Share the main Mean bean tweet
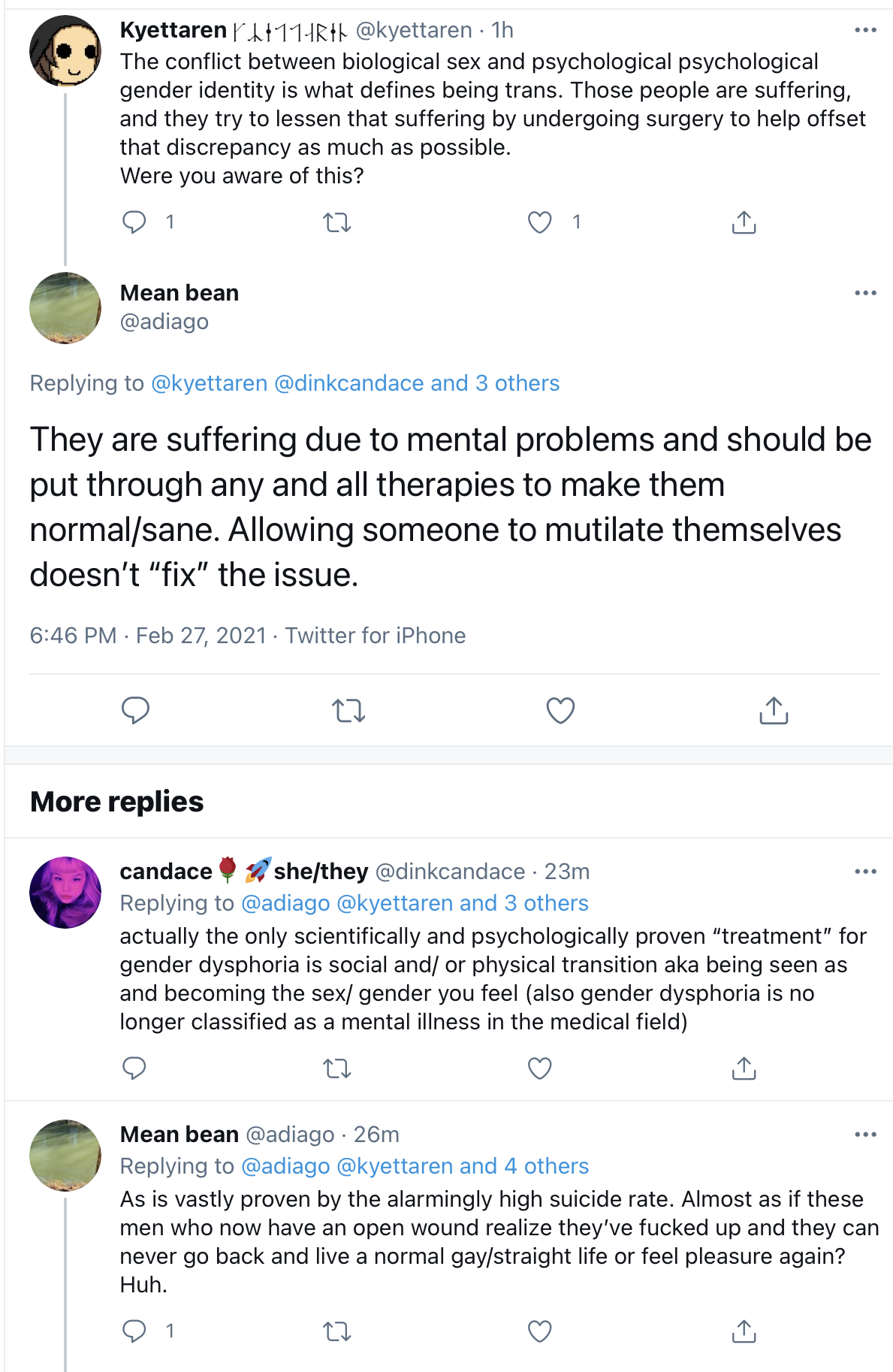This screenshot has width=893, height=1372. tap(774, 710)
